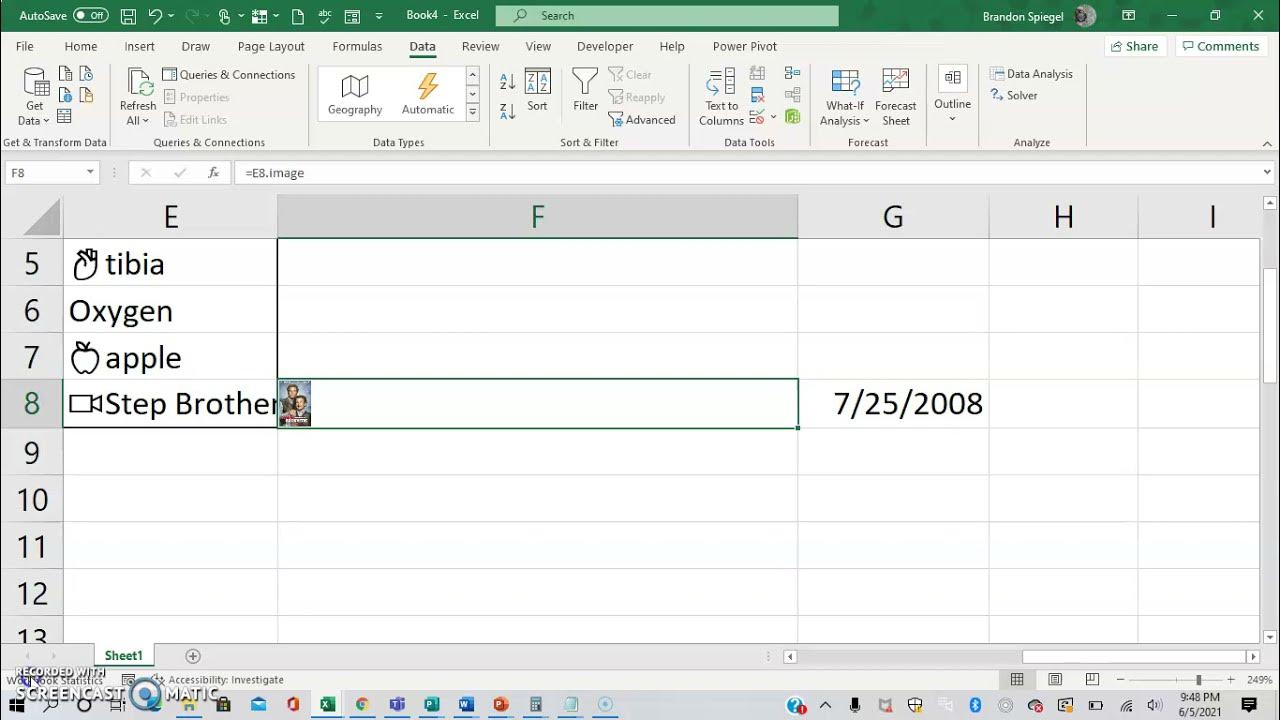Switch to the Home tab
This screenshot has width=1280, height=720.
pyautogui.click(x=81, y=46)
